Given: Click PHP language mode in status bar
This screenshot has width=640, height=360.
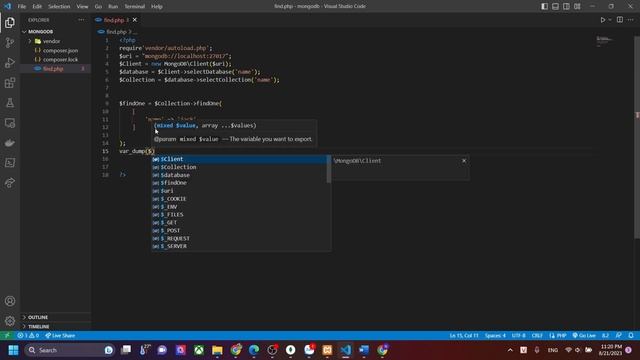Looking at the screenshot, I should [x=558, y=336].
